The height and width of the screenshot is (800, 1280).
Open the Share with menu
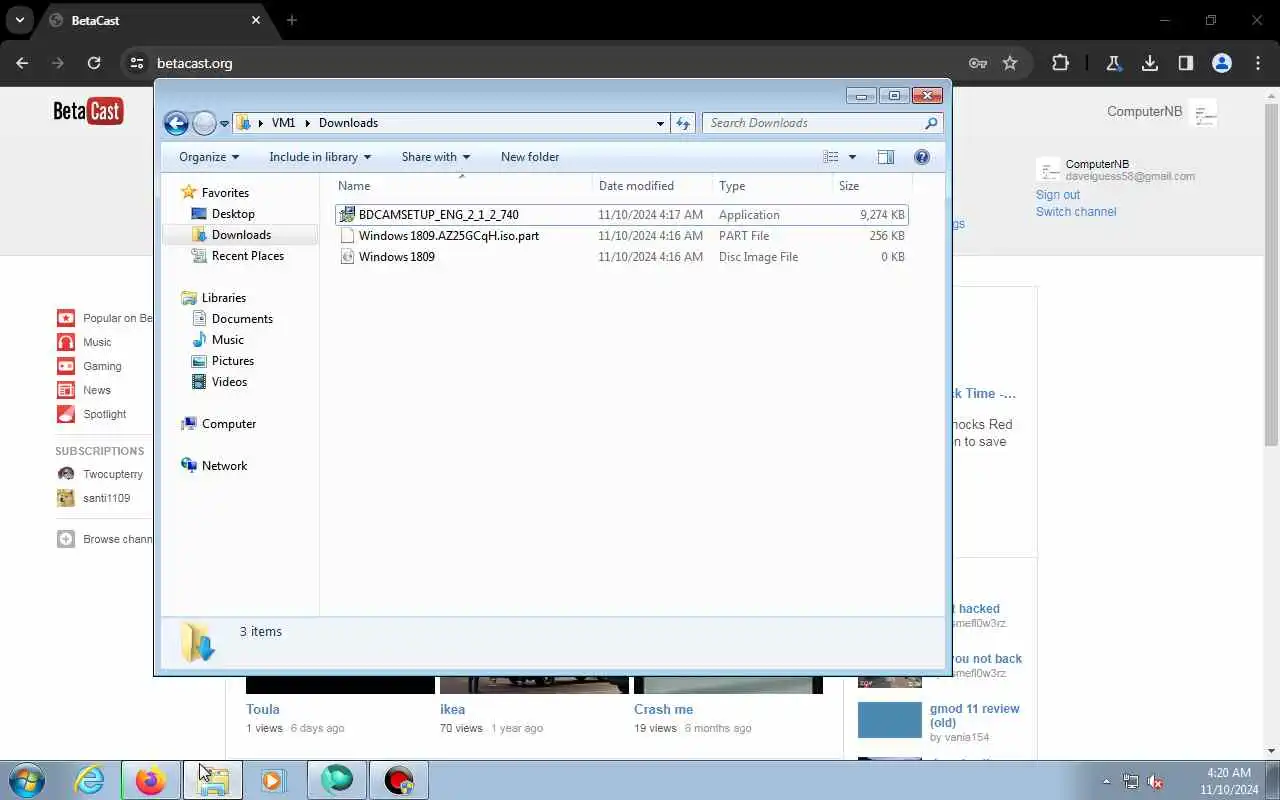click(436, 157)
